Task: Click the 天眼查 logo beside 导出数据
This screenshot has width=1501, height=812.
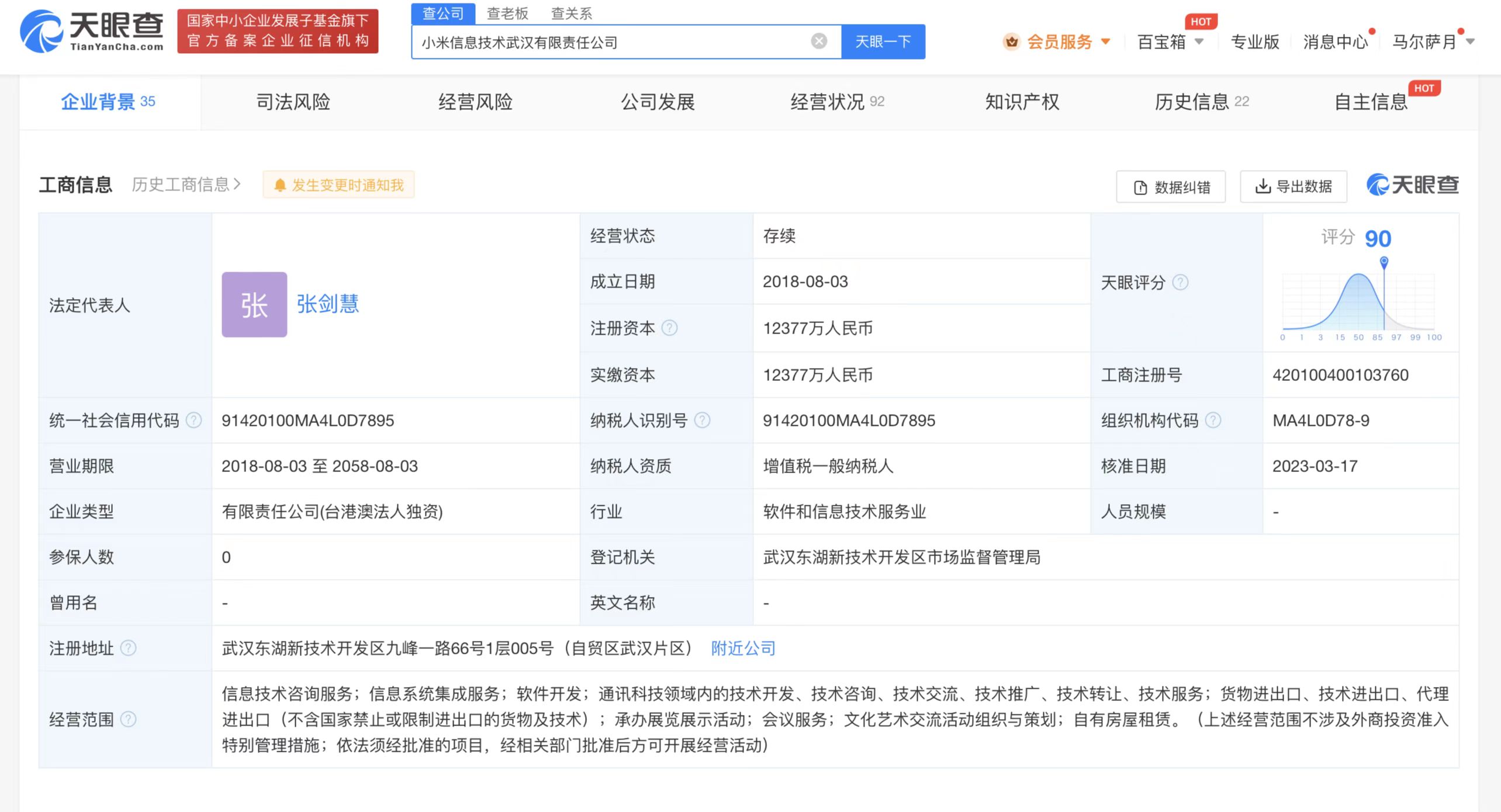Action: click(1412, 185)
